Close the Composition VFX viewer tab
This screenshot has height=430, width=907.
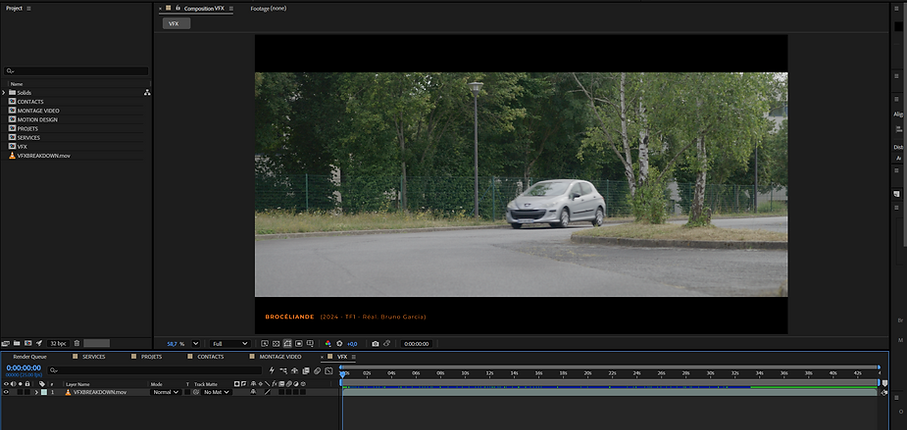click(x=161, y=9)
